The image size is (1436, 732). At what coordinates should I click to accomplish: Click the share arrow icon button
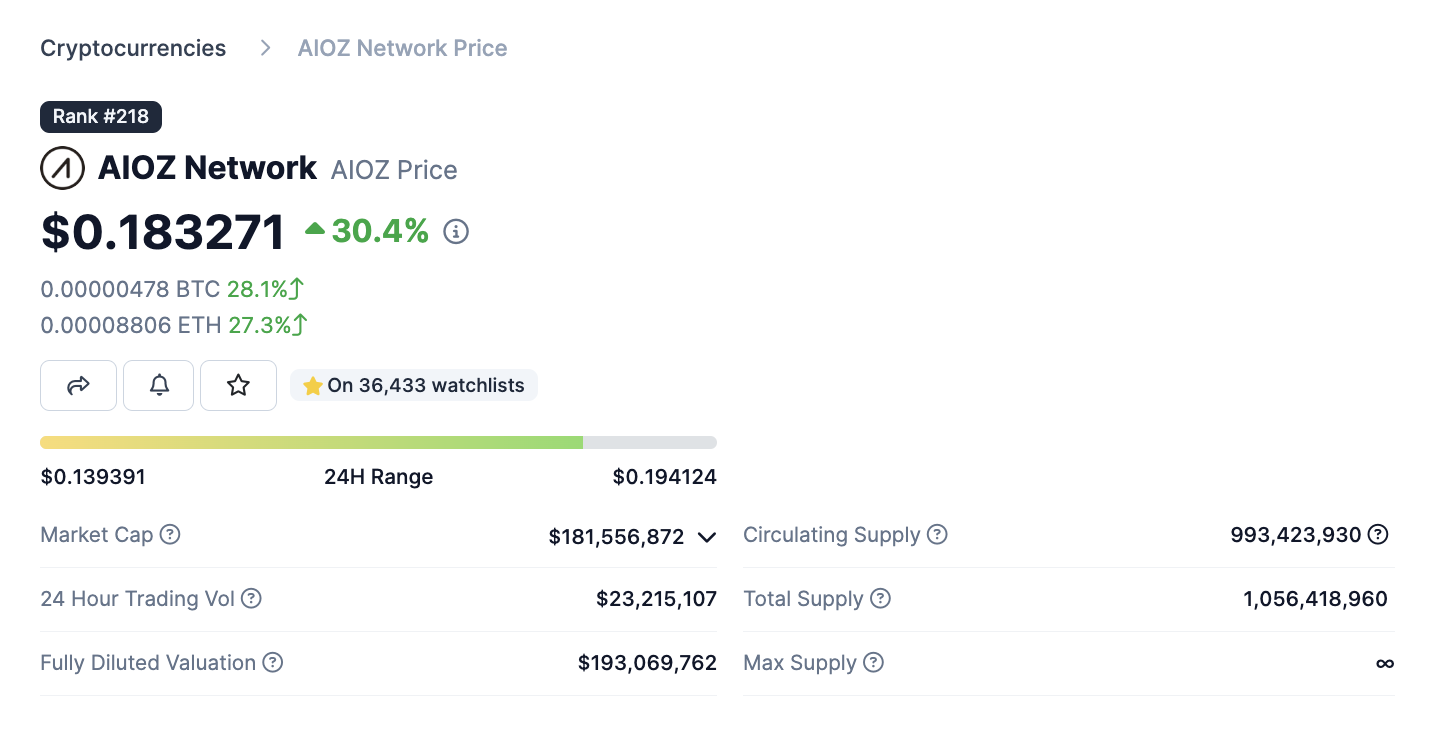(78, 385)
